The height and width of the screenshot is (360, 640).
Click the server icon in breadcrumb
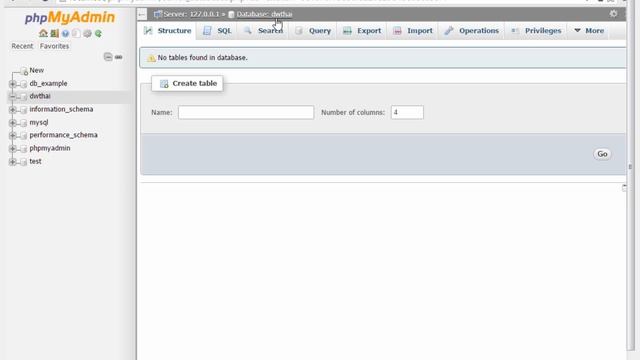[158, 14]
